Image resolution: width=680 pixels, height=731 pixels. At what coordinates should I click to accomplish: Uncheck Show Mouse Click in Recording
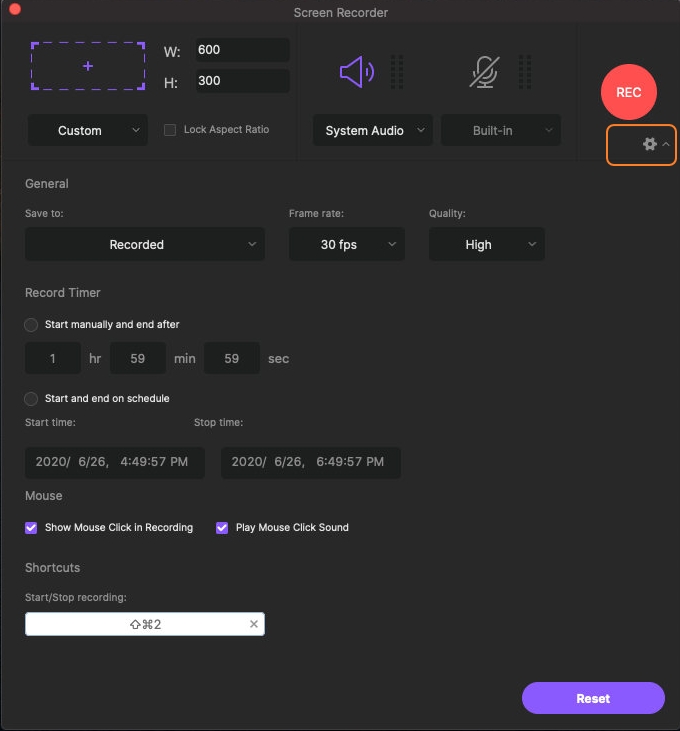31,527
